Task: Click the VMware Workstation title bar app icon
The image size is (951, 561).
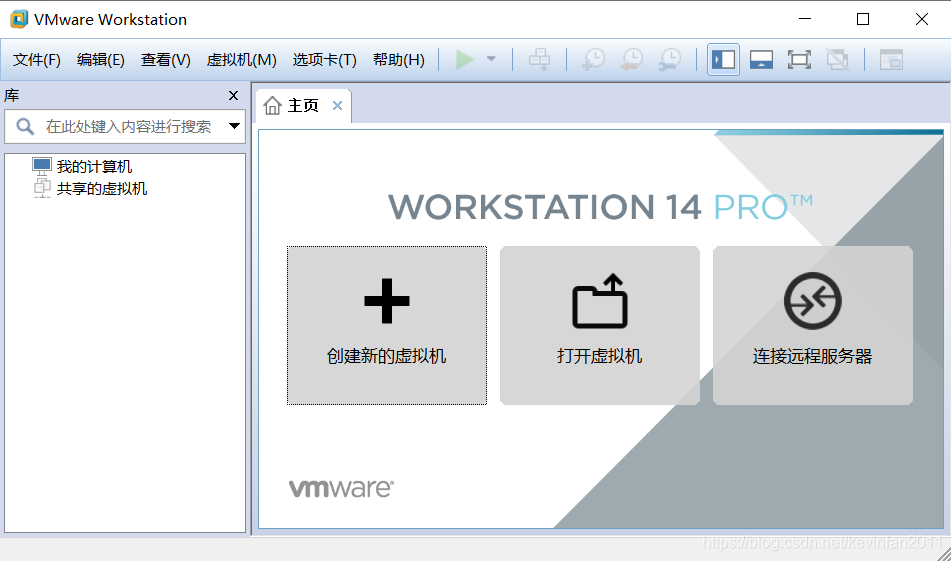Action: tap(19, 19)
